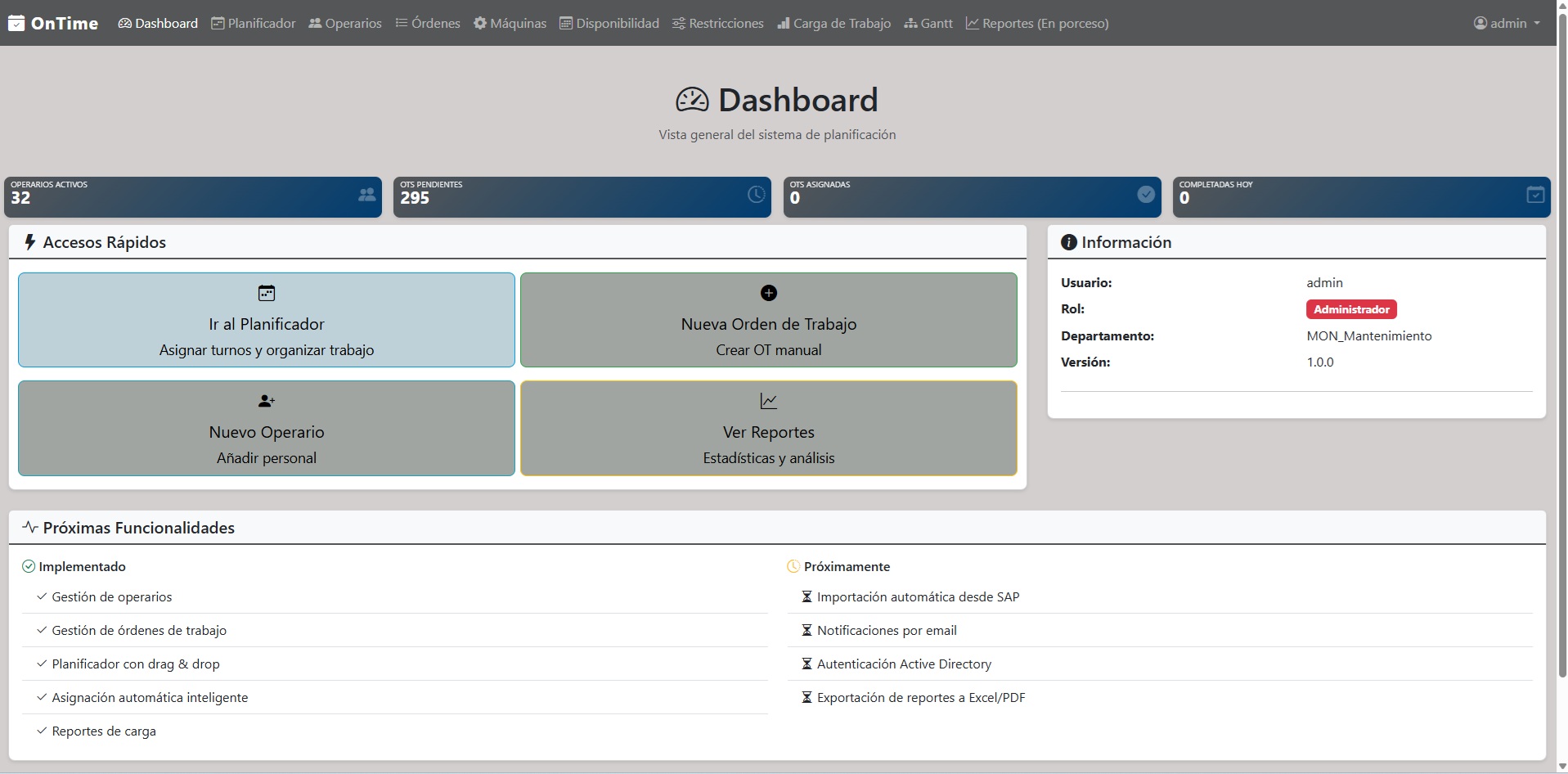Screen dimensions: 1568x774
Task: Click the Nueva Orden de Trabajo card
Action: pyautogui.click(x=768, y=319)
